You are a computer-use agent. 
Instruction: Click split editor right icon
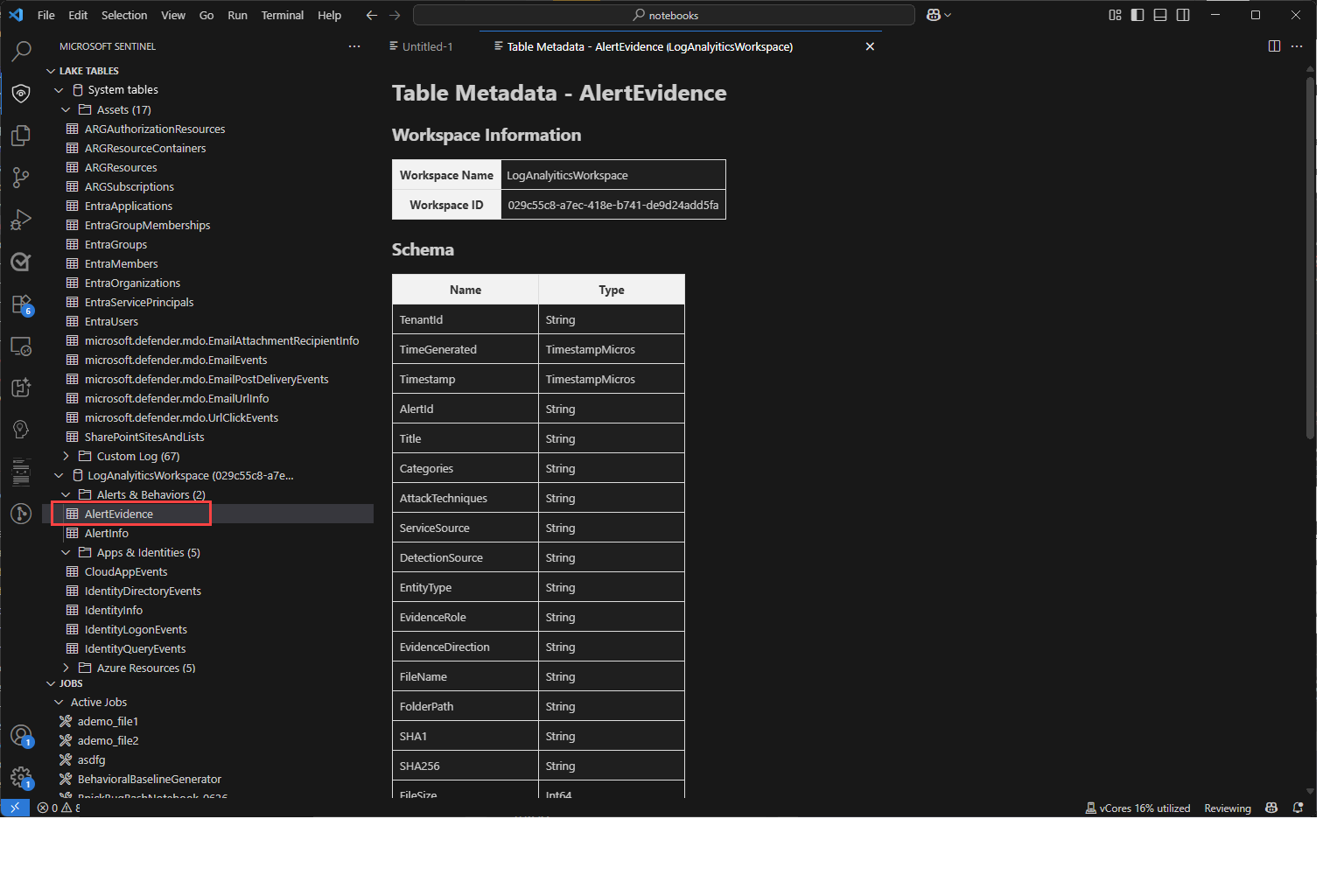[1274, 46]
